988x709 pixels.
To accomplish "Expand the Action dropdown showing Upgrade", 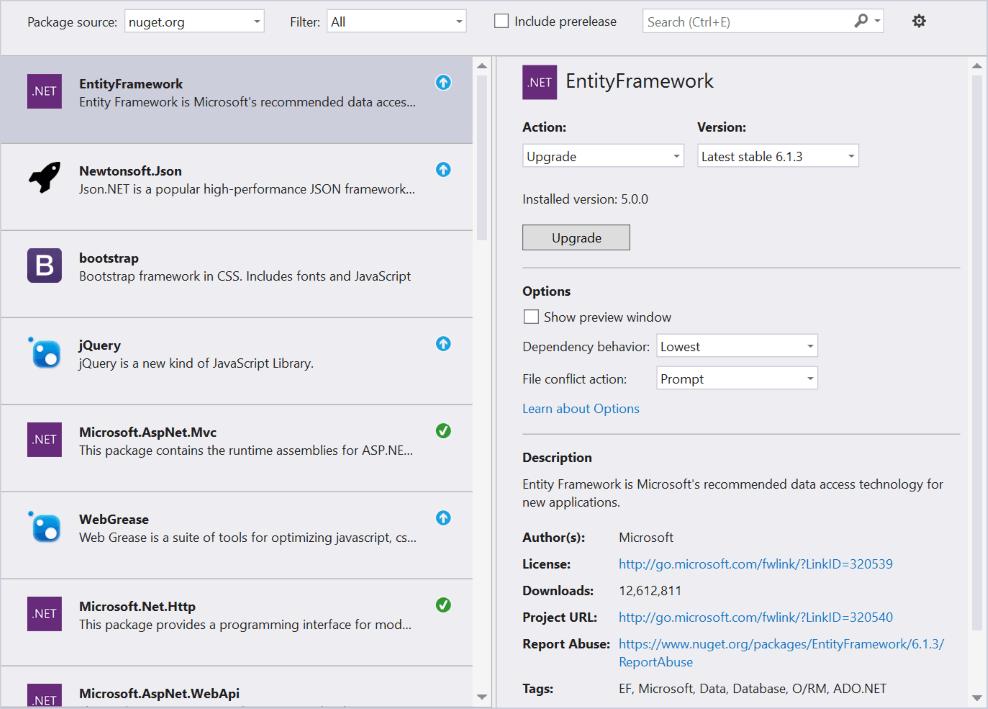I will pos(603,156).
